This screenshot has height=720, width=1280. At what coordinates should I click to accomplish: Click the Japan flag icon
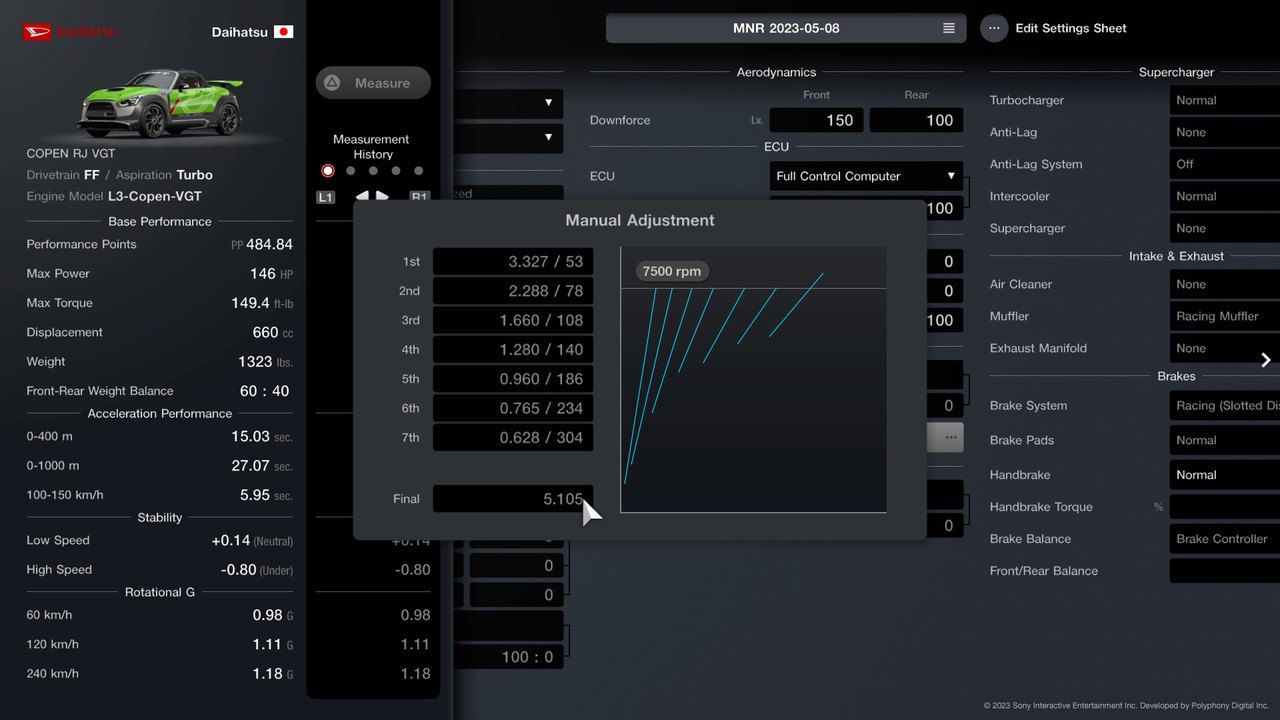click(283, 32)
